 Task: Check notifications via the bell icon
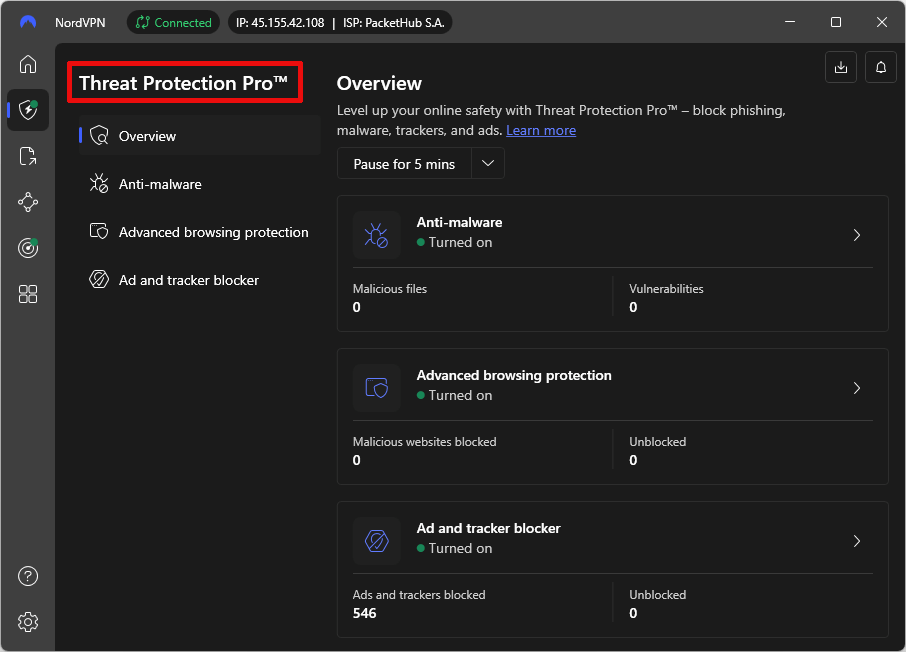click(880, 67)
